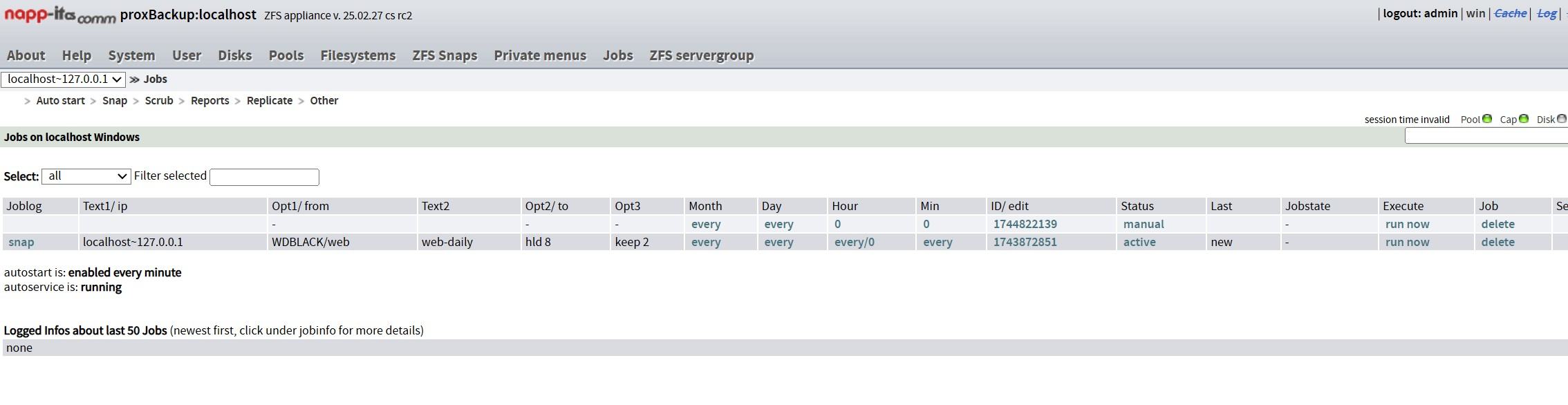
Task: Open the Disks menu
Action: [235, 55]
